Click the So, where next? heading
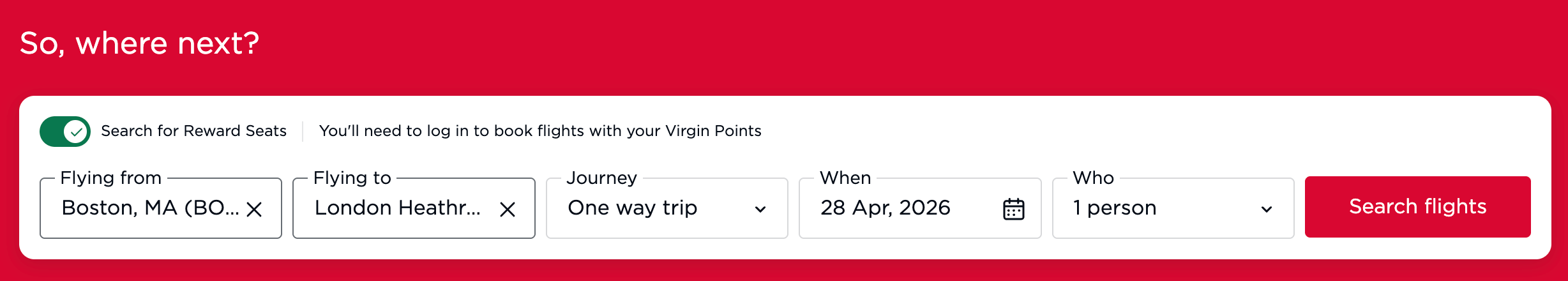This screenshot has height=281, width=1568. point(139,43)
